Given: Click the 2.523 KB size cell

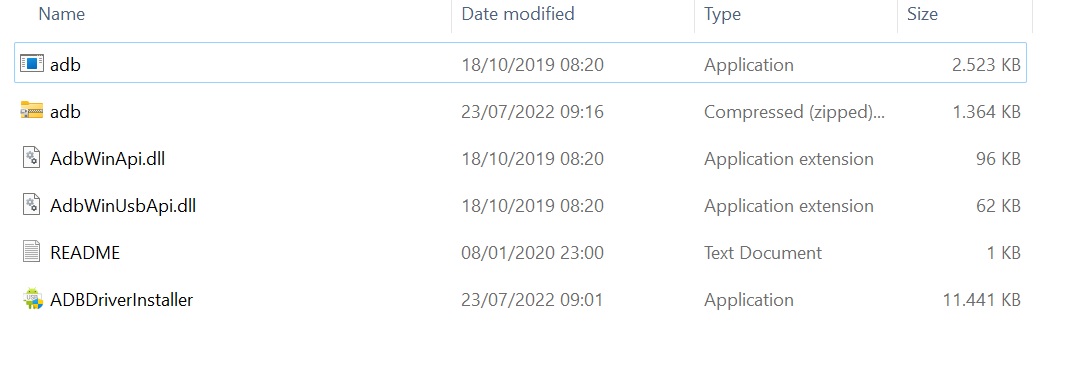Looking at the screenshot, I should (986, 65).
